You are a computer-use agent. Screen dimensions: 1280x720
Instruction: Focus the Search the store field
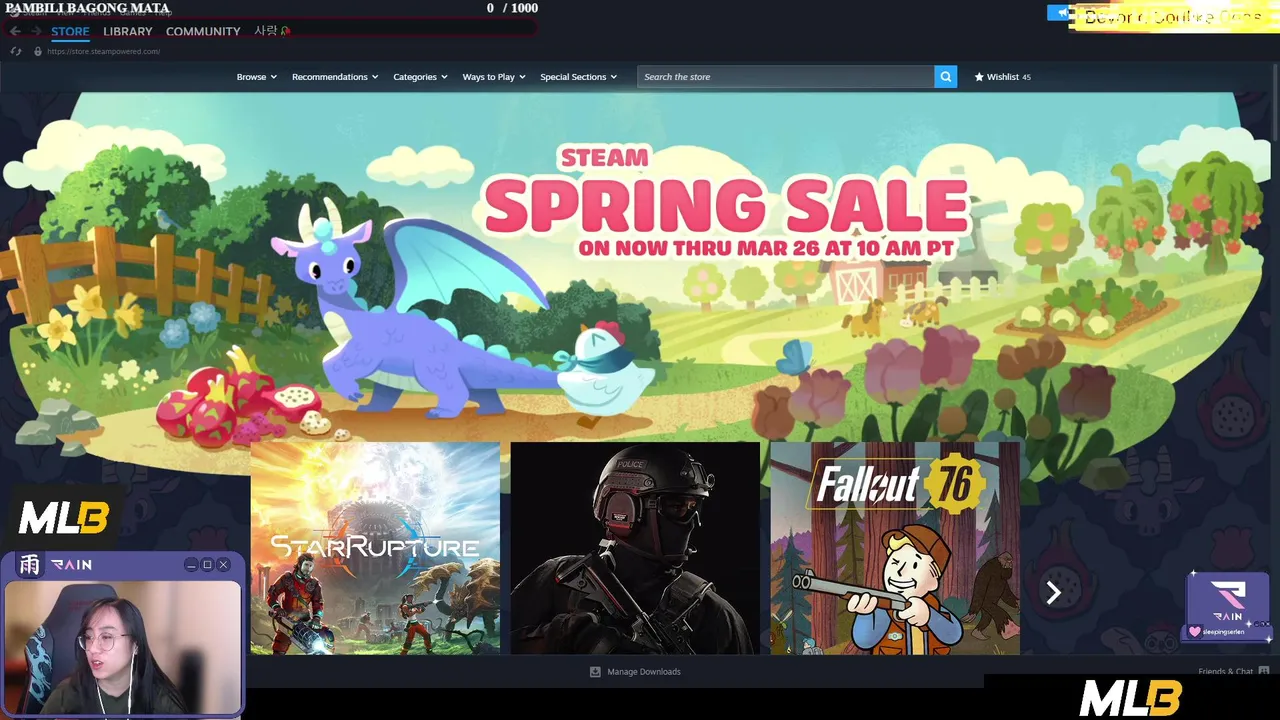786,77
